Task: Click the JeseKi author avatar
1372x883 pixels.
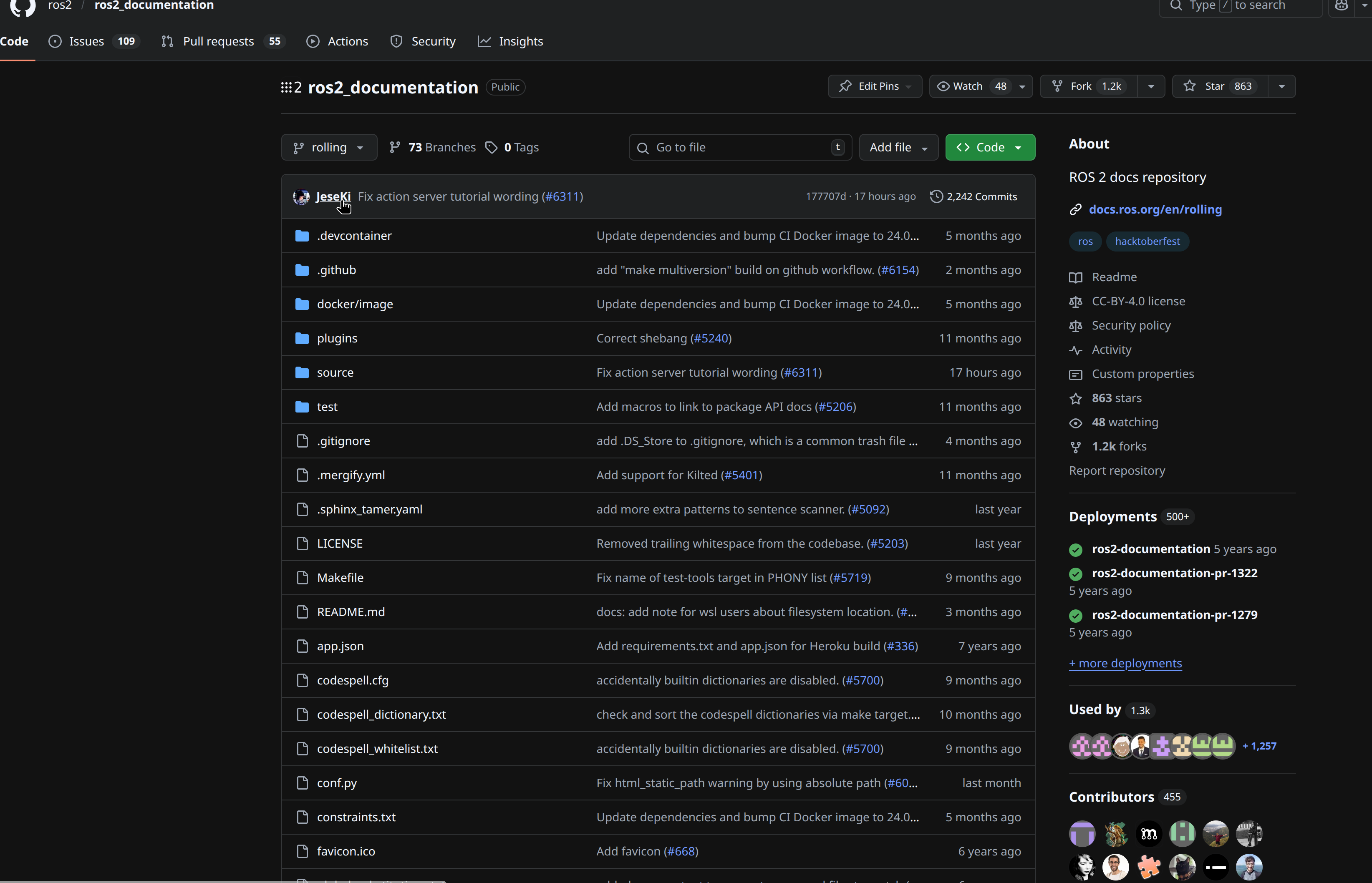Action: pyautogui.click(x=301, y=197)
